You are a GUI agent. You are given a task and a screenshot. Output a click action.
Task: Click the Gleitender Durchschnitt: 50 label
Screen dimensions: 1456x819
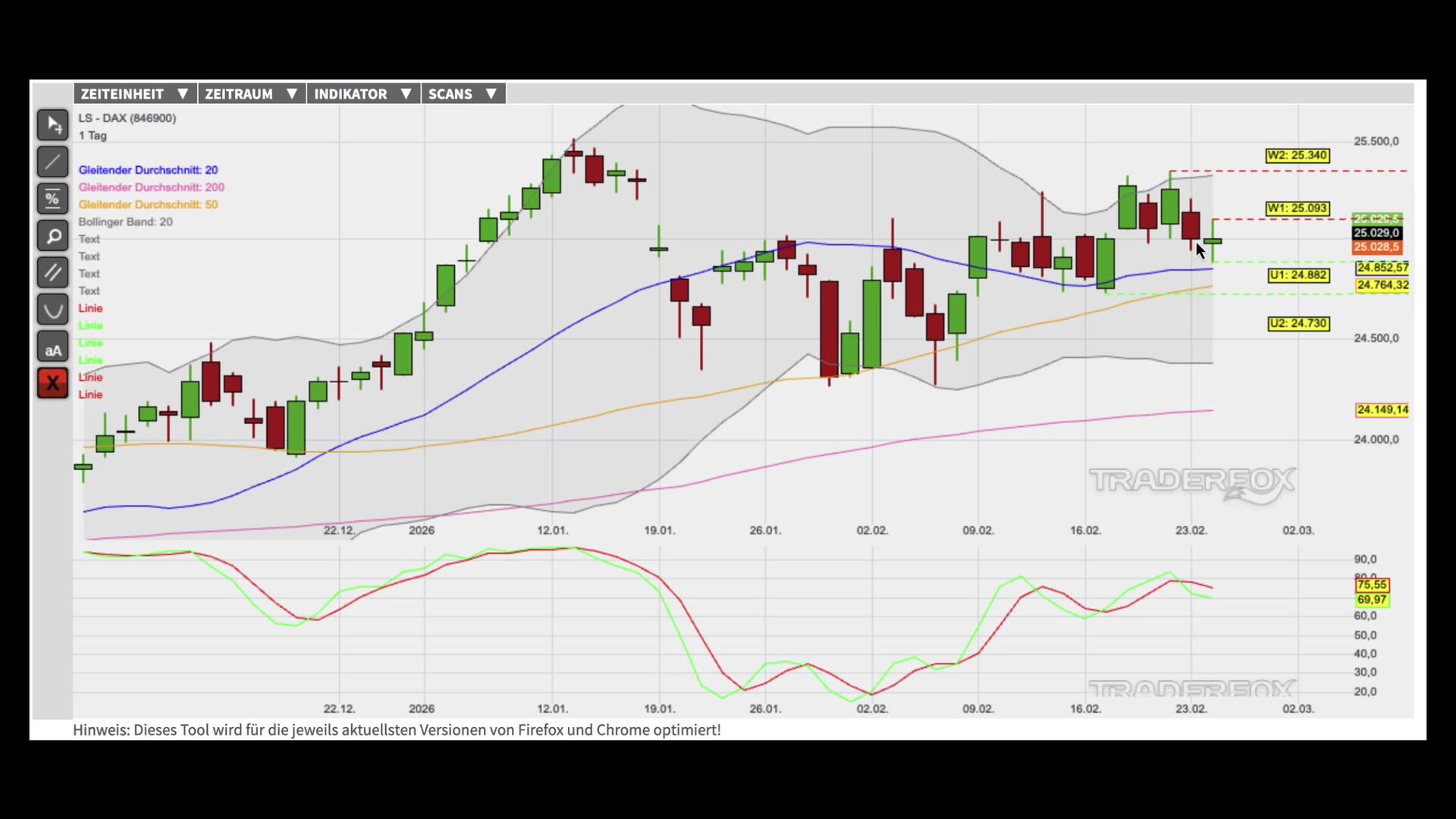(x=148, y=205)
